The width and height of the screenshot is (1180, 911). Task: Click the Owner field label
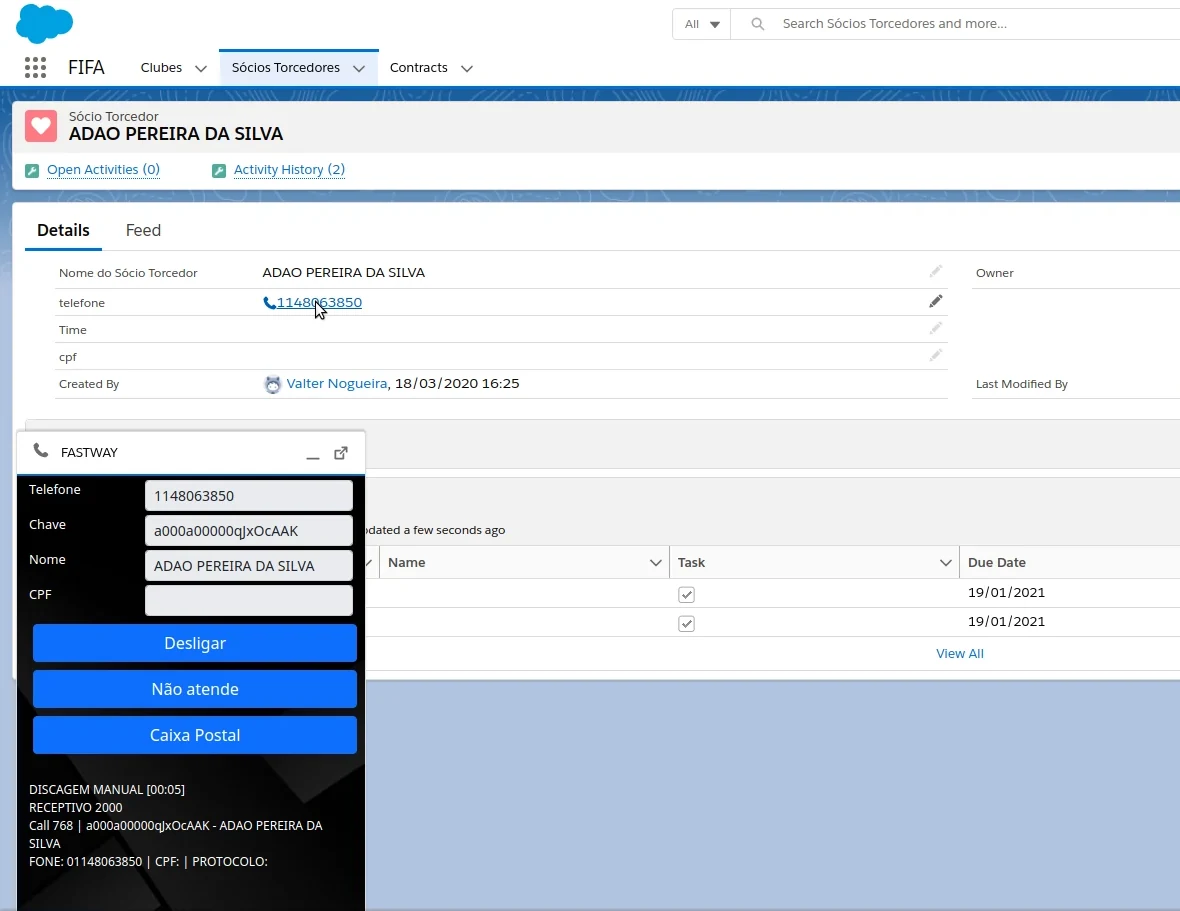(994, 273)
